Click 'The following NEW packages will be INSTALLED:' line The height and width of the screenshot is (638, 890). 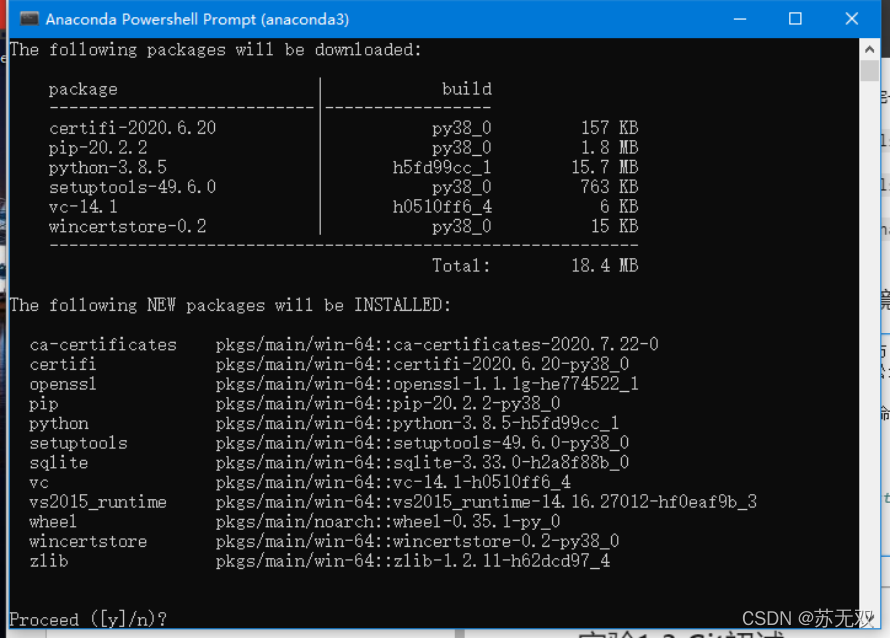[x=230, y=305]
